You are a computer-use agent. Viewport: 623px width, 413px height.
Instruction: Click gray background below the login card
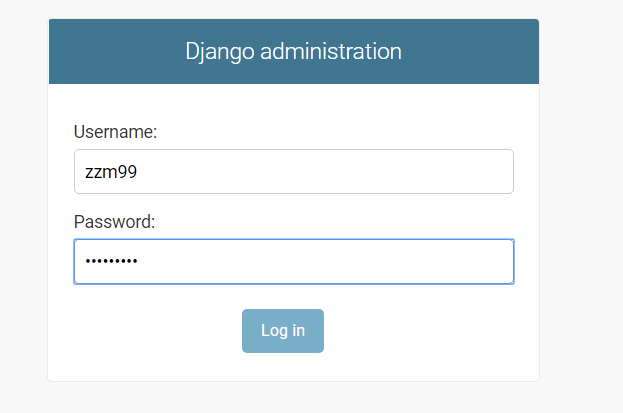click(x=293, y=398)
